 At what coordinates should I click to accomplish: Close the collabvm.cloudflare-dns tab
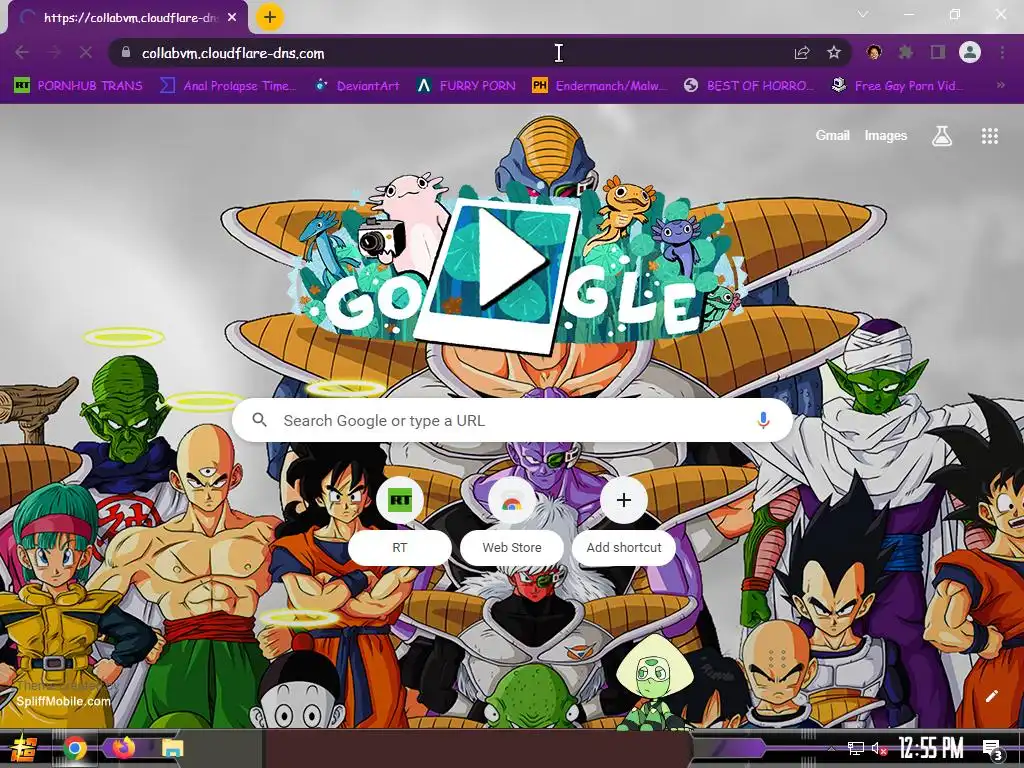coord(232,18)
